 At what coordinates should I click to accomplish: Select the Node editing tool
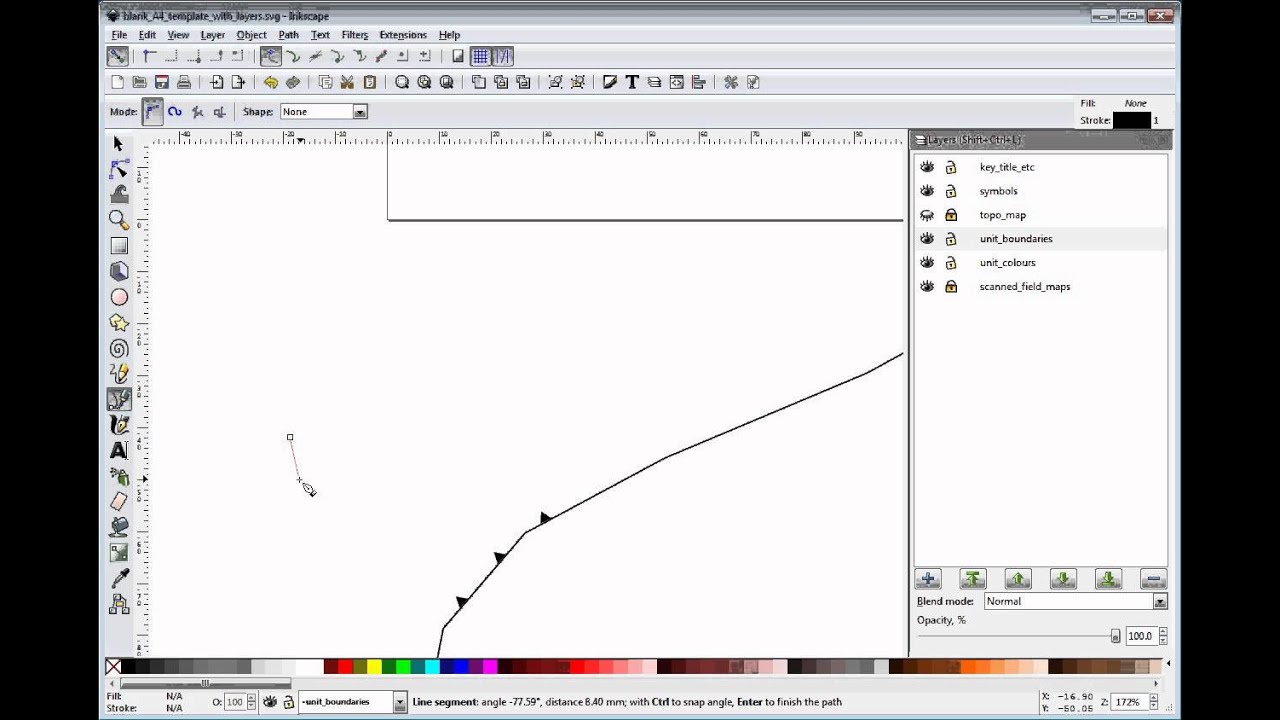[x=119, y=169]
